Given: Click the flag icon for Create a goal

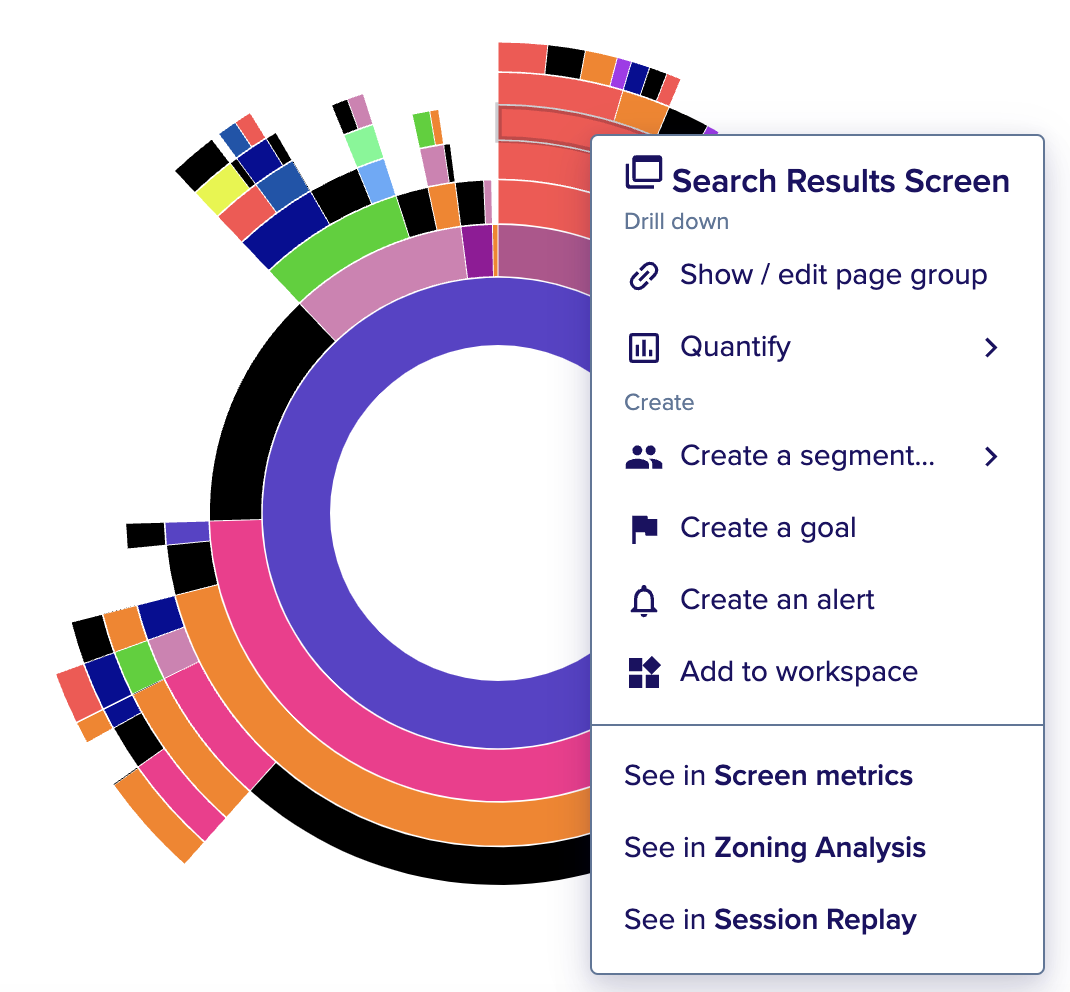Looking at the screenshot, I should tap(644, 529).
